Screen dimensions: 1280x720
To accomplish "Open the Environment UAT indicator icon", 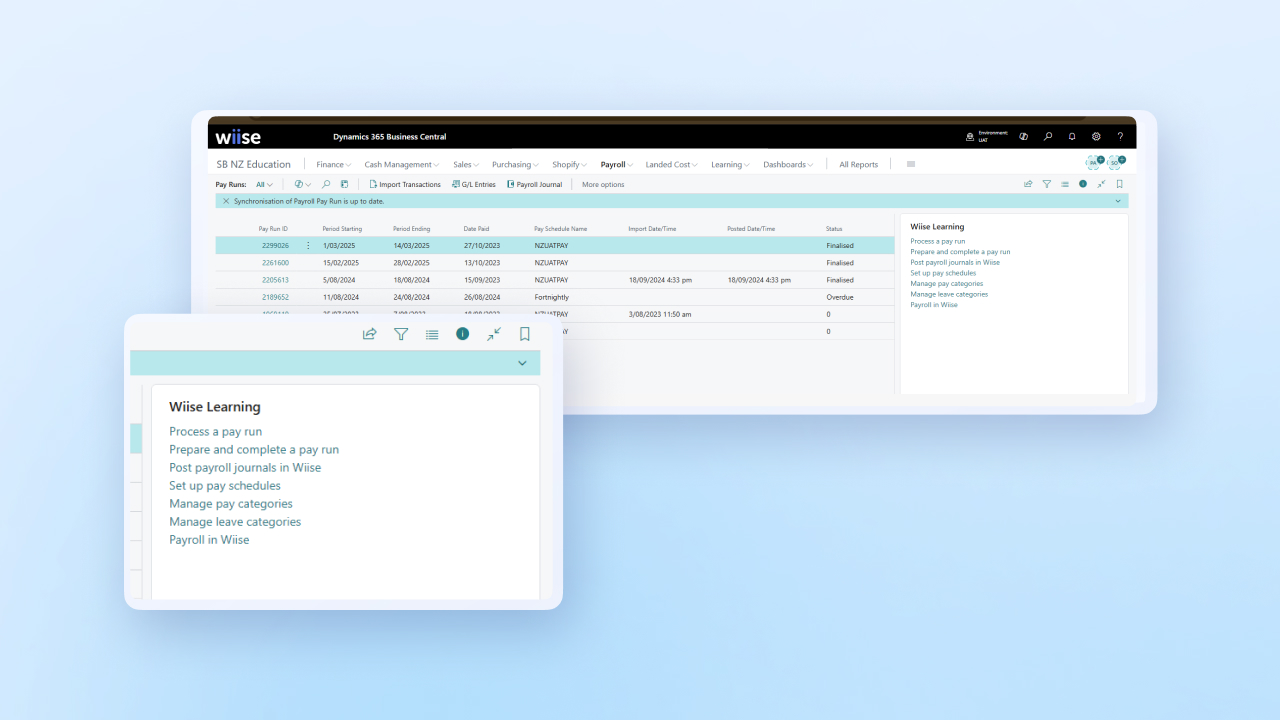I will [969, 137].
